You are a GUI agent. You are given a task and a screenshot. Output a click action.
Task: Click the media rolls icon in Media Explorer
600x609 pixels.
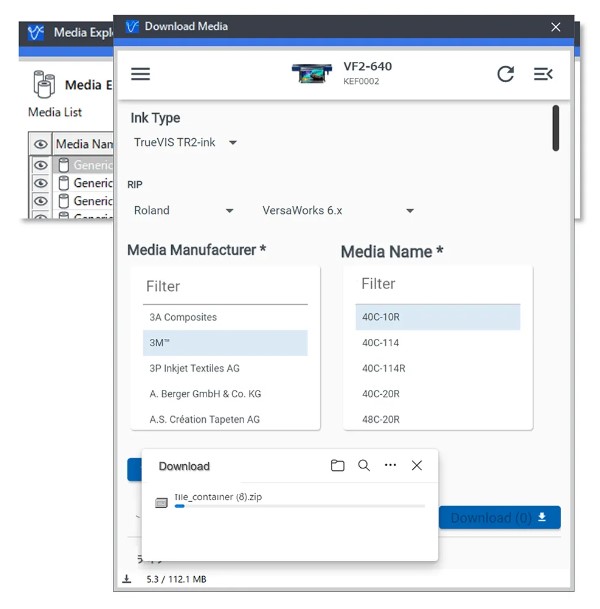[44, 84]
